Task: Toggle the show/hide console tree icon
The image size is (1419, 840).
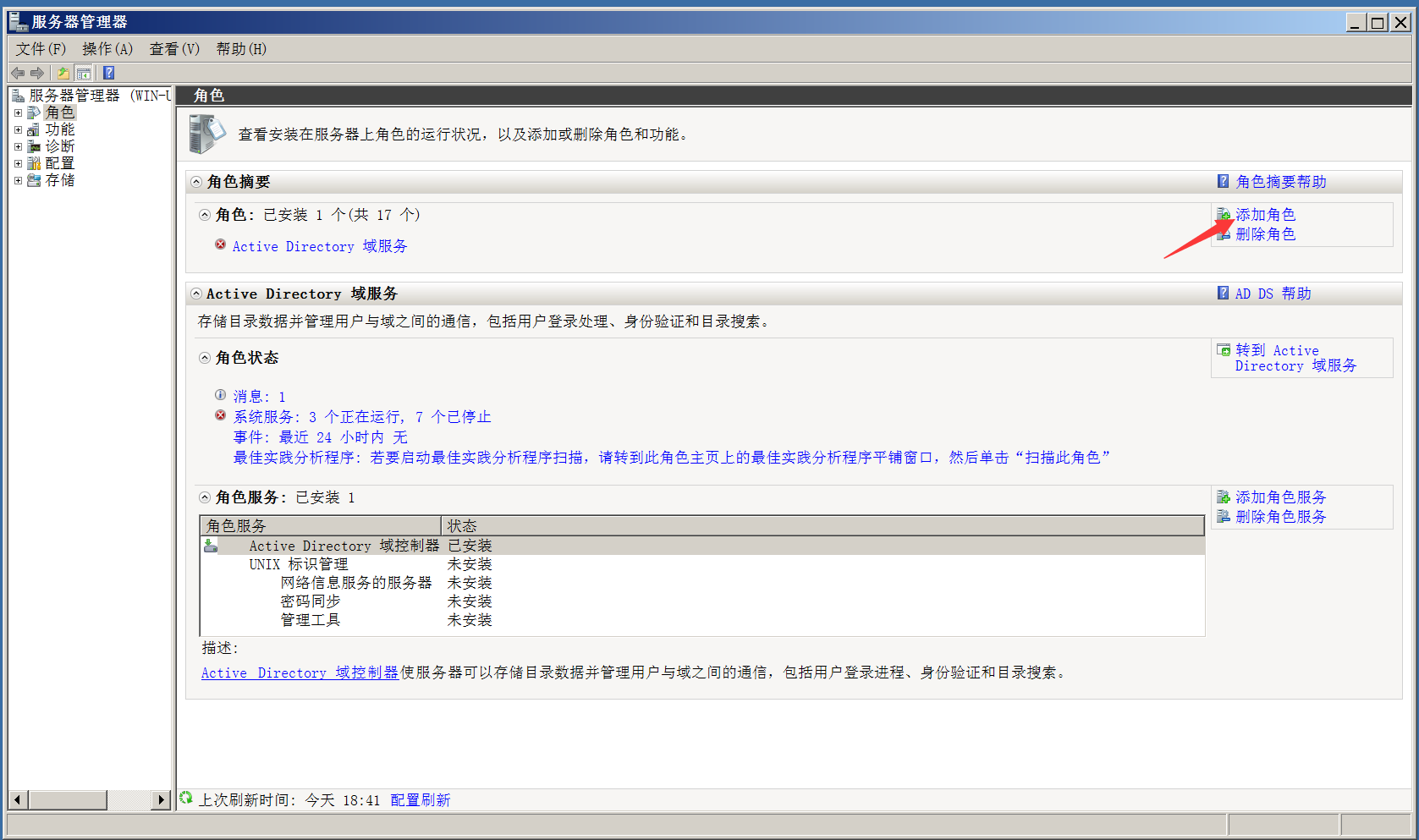Action: pos(83,73)
